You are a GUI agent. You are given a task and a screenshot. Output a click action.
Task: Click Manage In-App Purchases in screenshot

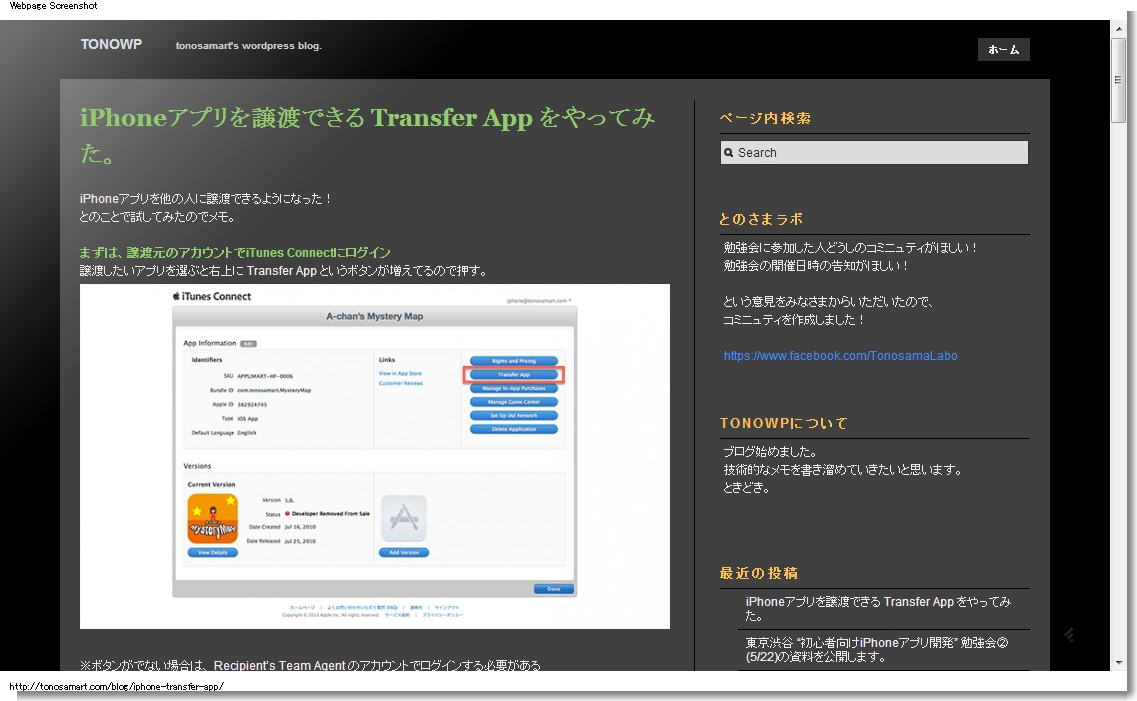pos(513,389)
